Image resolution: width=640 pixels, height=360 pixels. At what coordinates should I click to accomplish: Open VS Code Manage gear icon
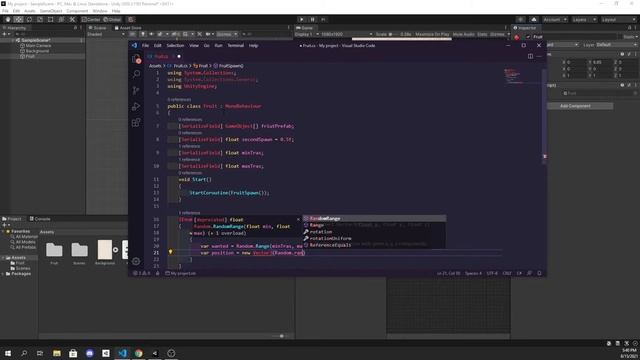136,261
